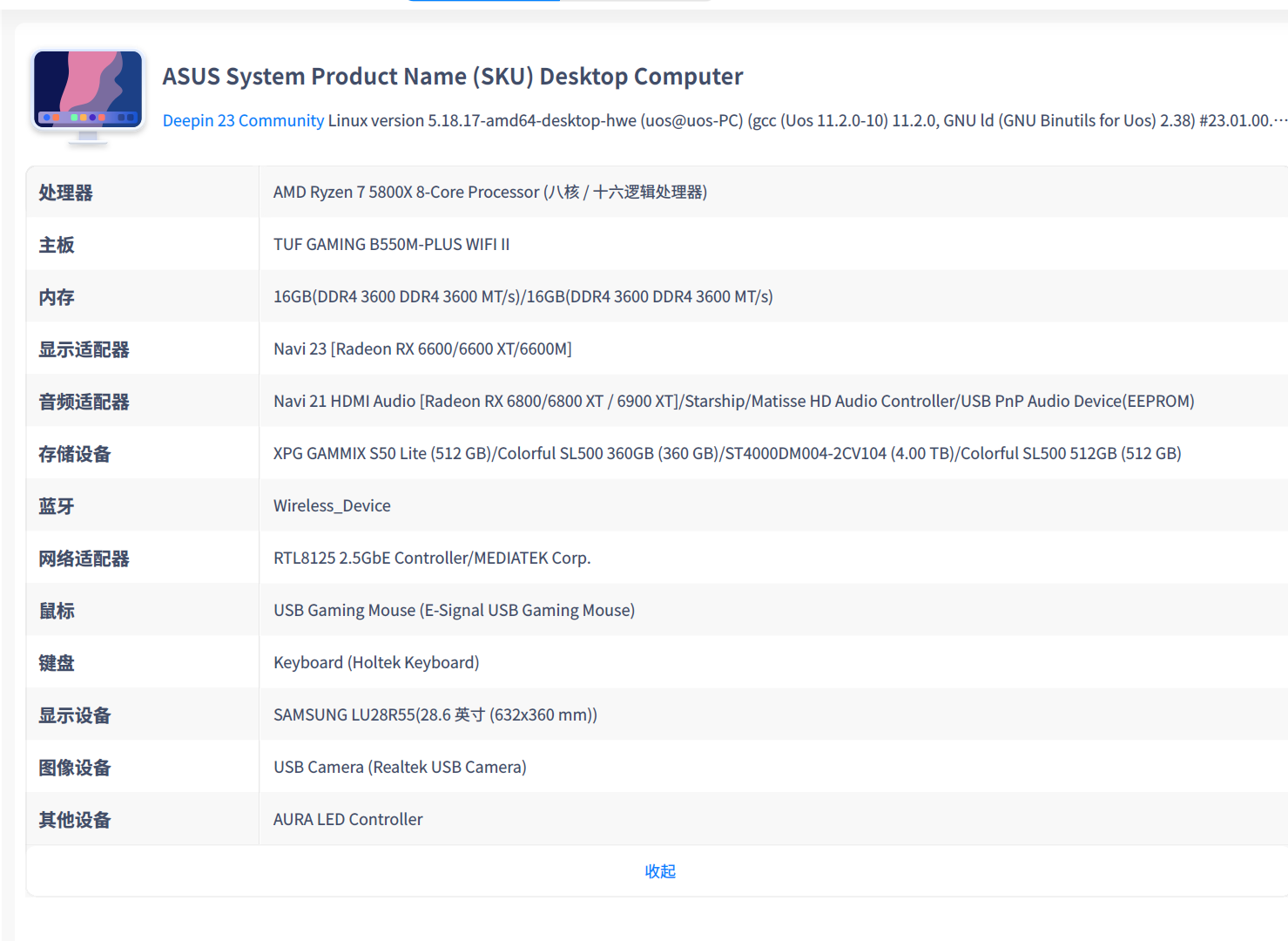
Task: Click the ASUS System Product Name title
Action: point(453,77)
